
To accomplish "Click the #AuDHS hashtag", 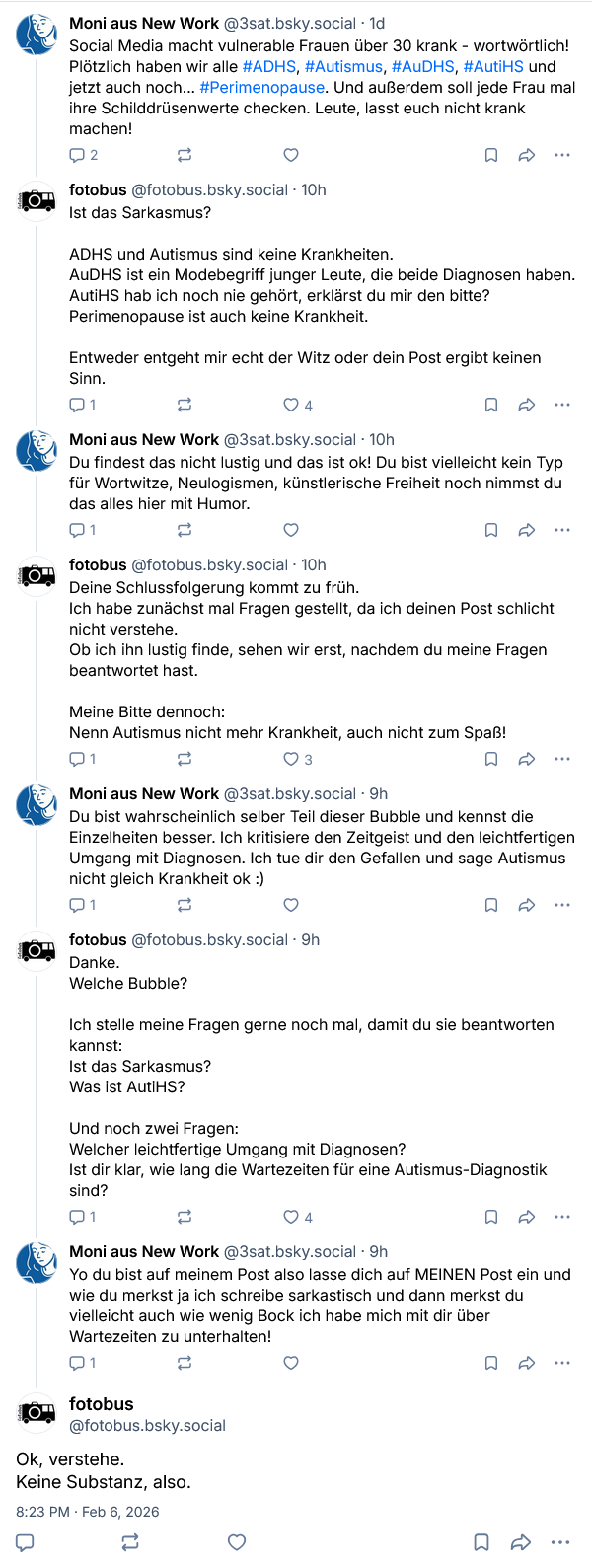I will coord(423,67).
